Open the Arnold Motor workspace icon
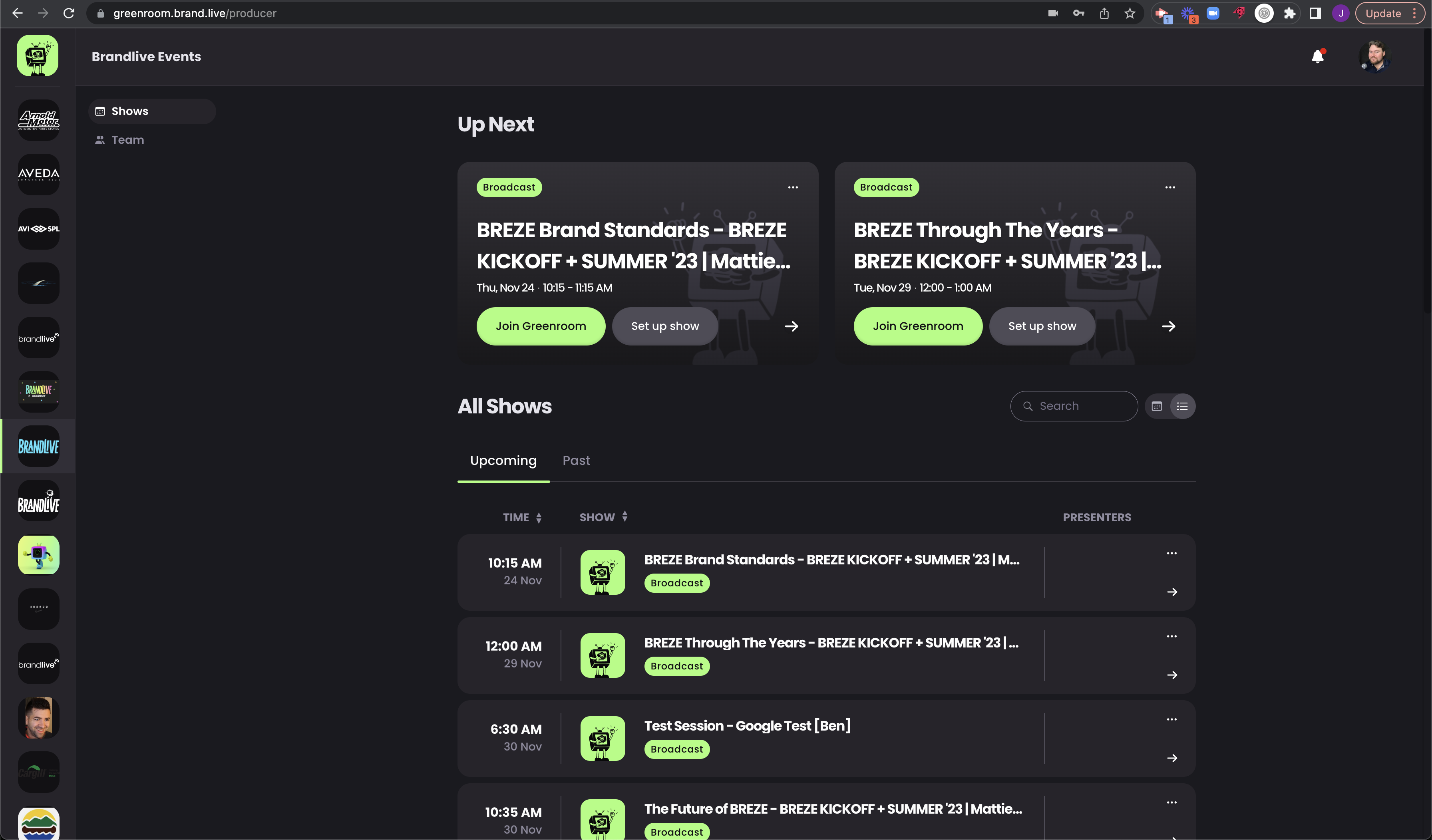The image size is (1432, 840). 38,120
